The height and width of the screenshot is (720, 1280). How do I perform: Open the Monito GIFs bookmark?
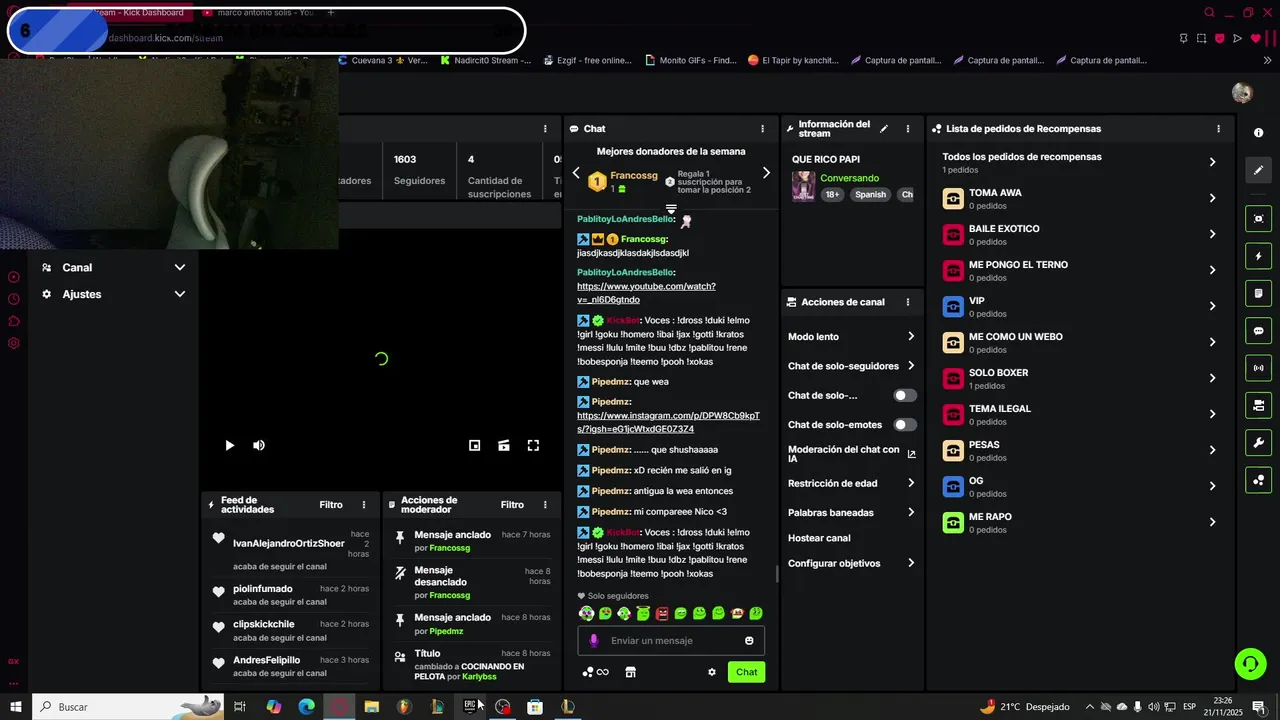[691, 60]
